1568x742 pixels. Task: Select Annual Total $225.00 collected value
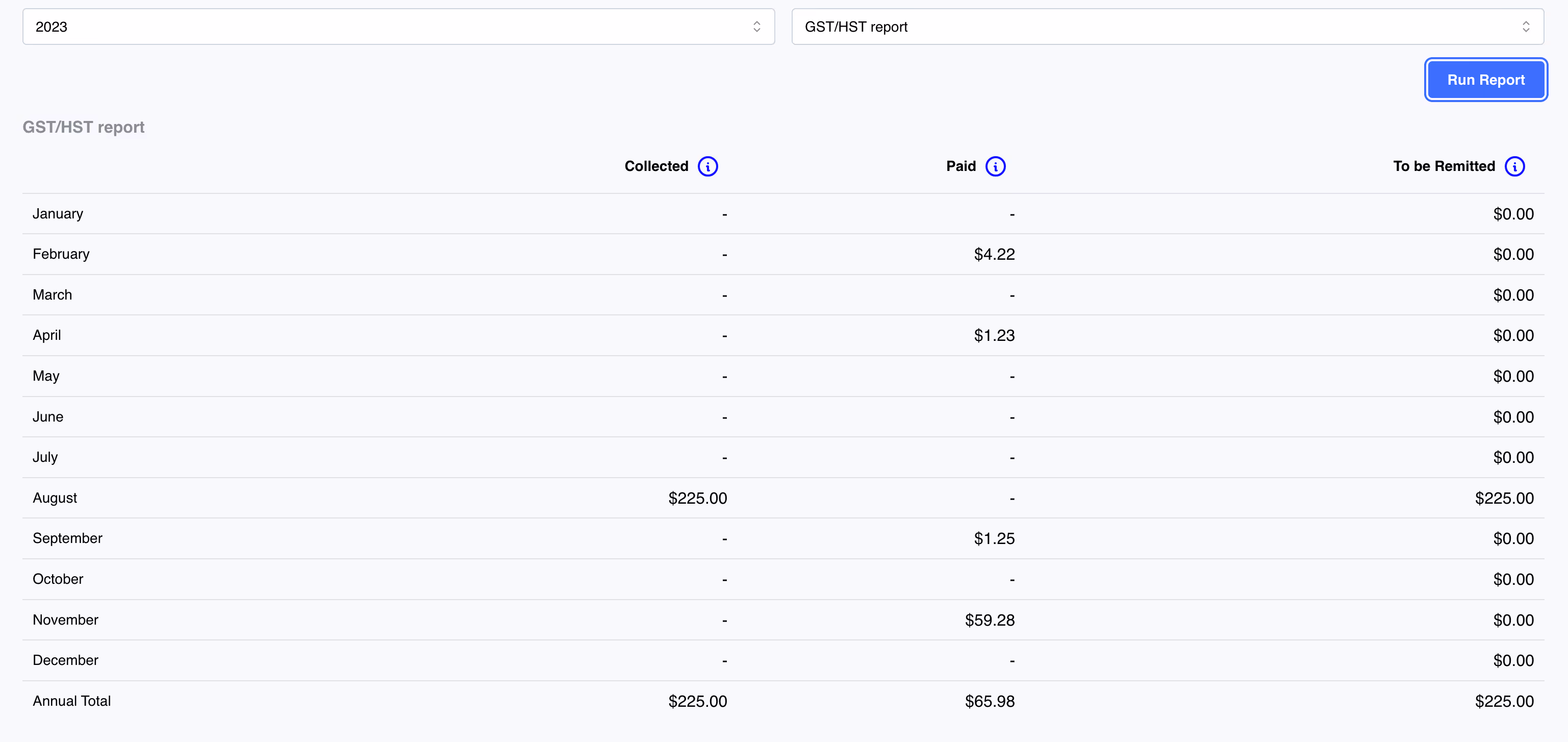tap(698, 701)
